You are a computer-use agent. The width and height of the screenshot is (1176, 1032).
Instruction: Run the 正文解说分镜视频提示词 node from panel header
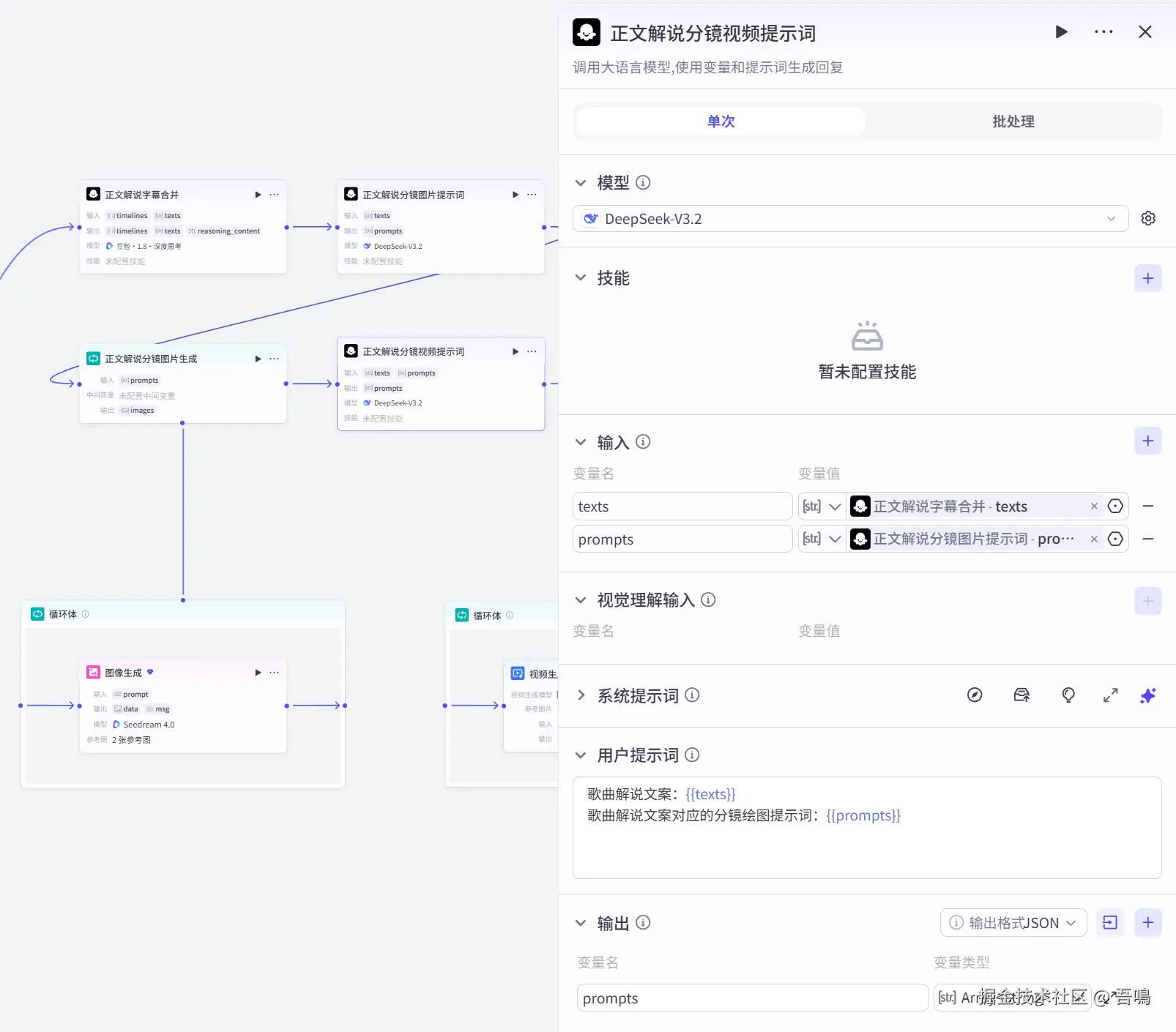tap(1061, 32)
